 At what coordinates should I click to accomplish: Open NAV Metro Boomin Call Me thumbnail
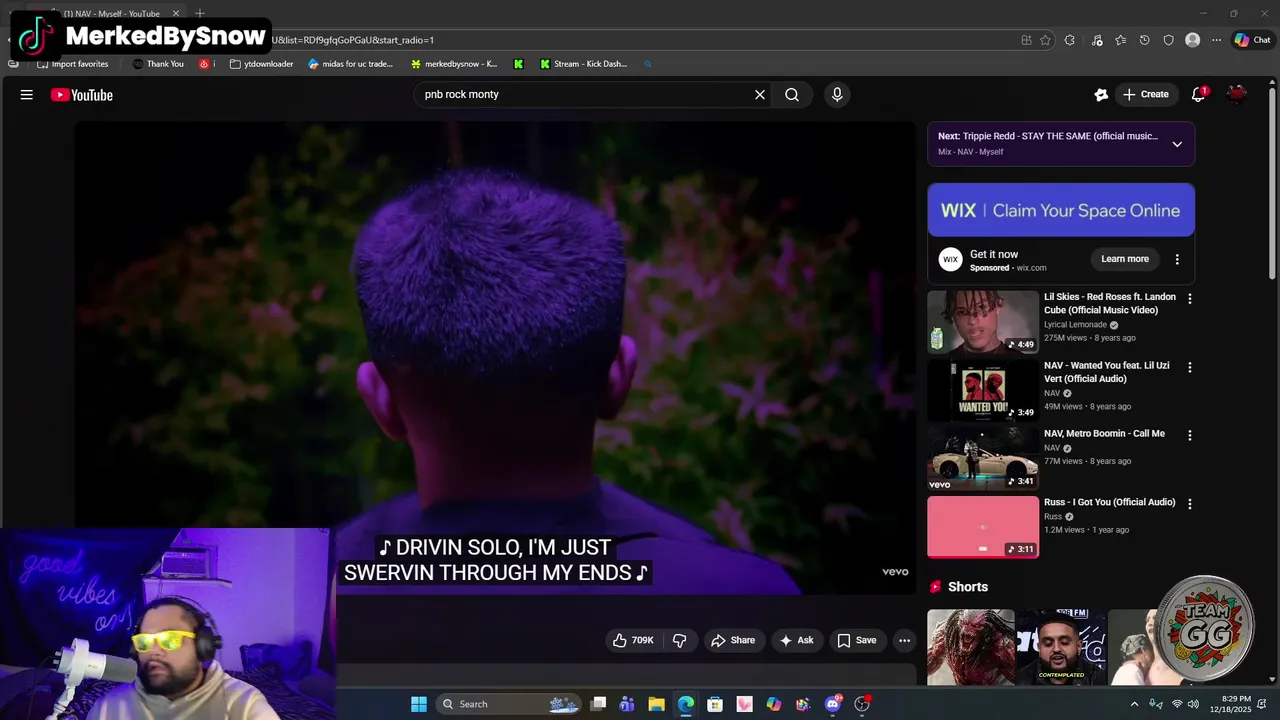(983, 458)
